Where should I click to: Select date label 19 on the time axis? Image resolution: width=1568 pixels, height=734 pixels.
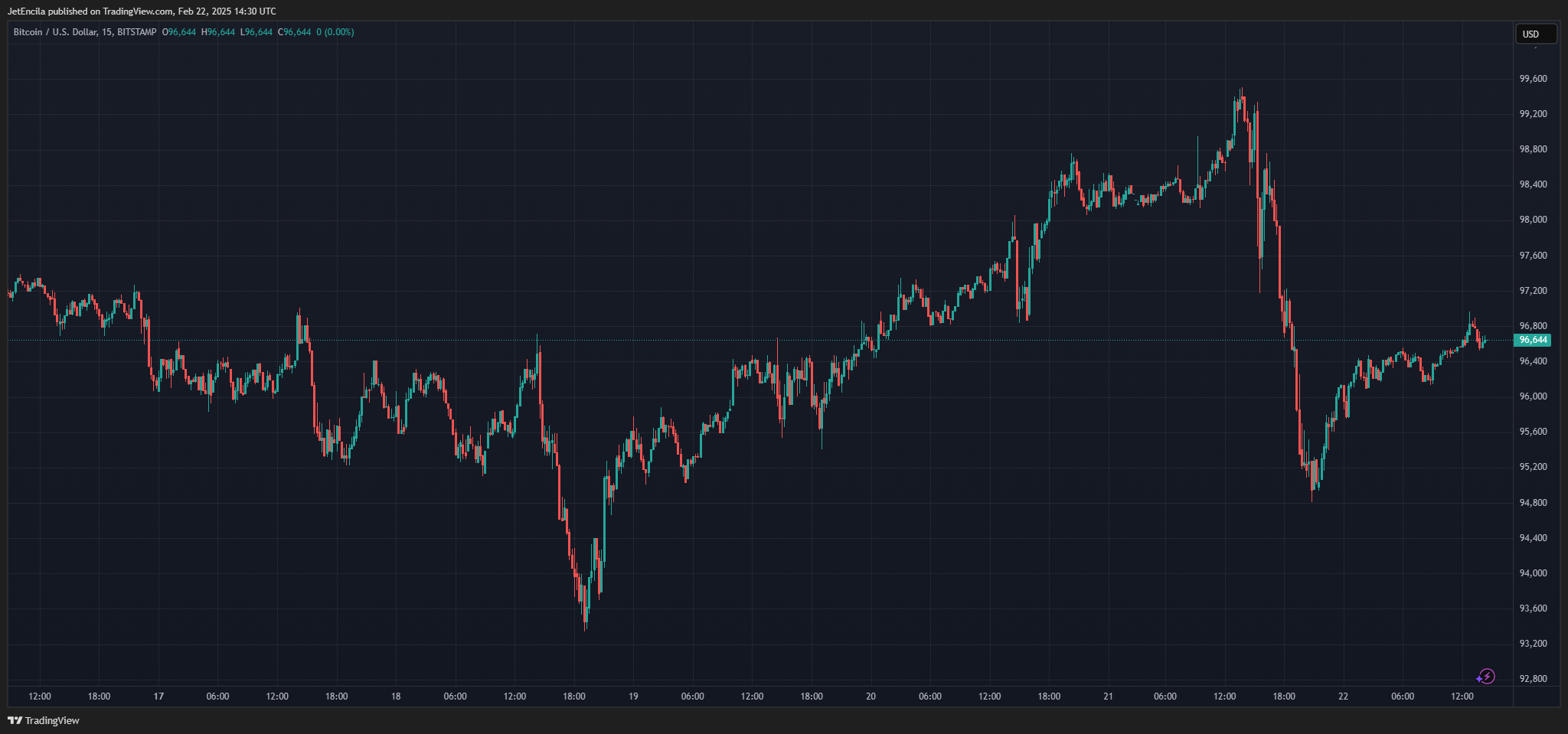click(x=633, y=696)
